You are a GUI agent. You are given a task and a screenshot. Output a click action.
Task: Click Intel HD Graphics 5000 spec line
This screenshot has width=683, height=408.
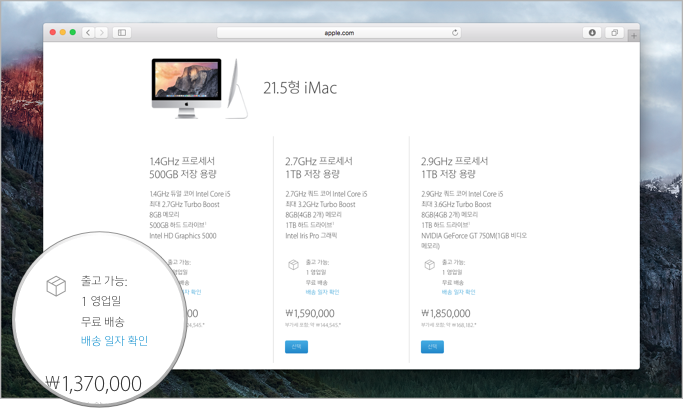(x=183, y=236)
